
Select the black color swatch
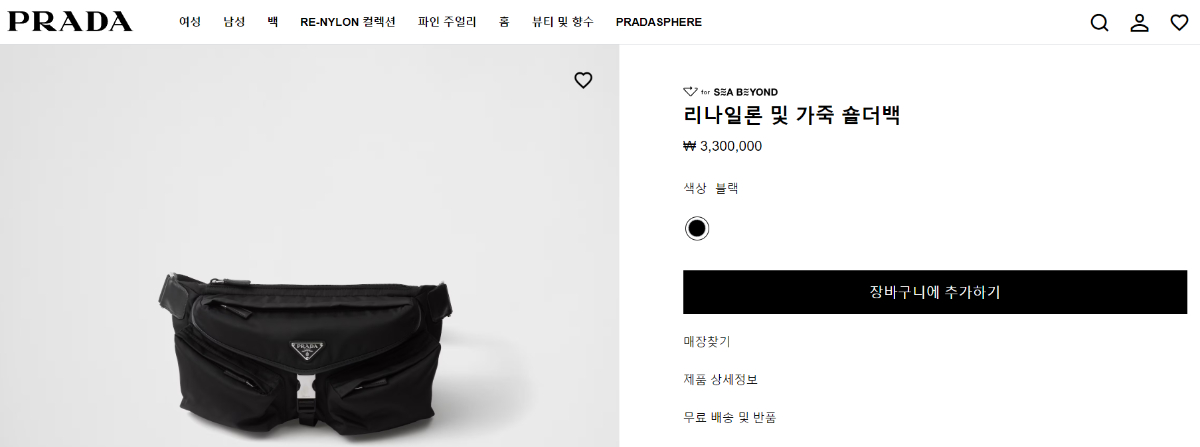pyautogui.click(x=697, y=228)
